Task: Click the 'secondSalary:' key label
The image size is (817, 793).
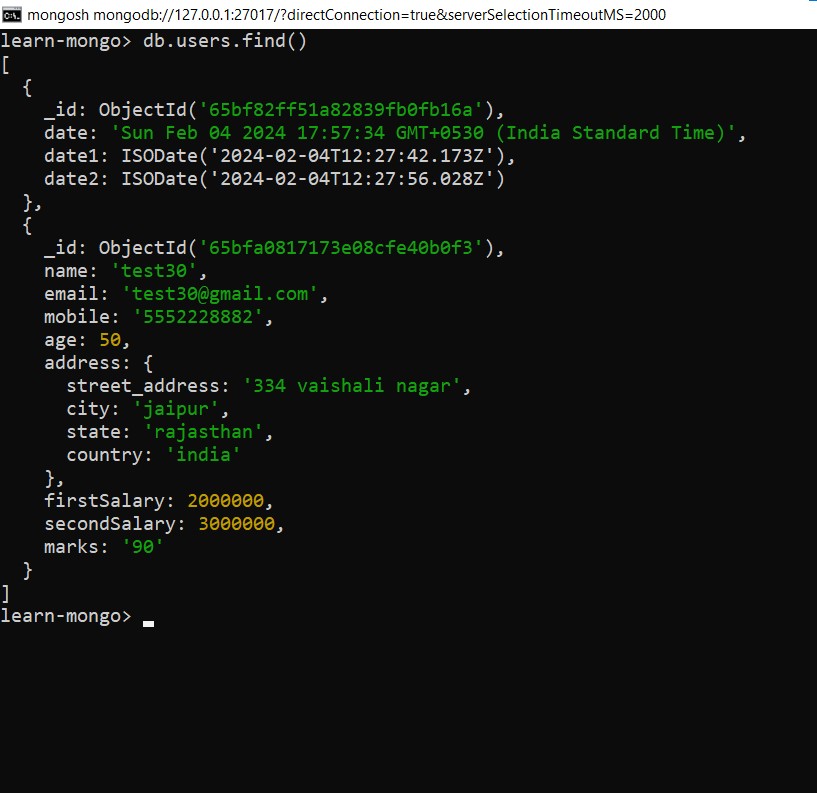Action: (115, 524)
